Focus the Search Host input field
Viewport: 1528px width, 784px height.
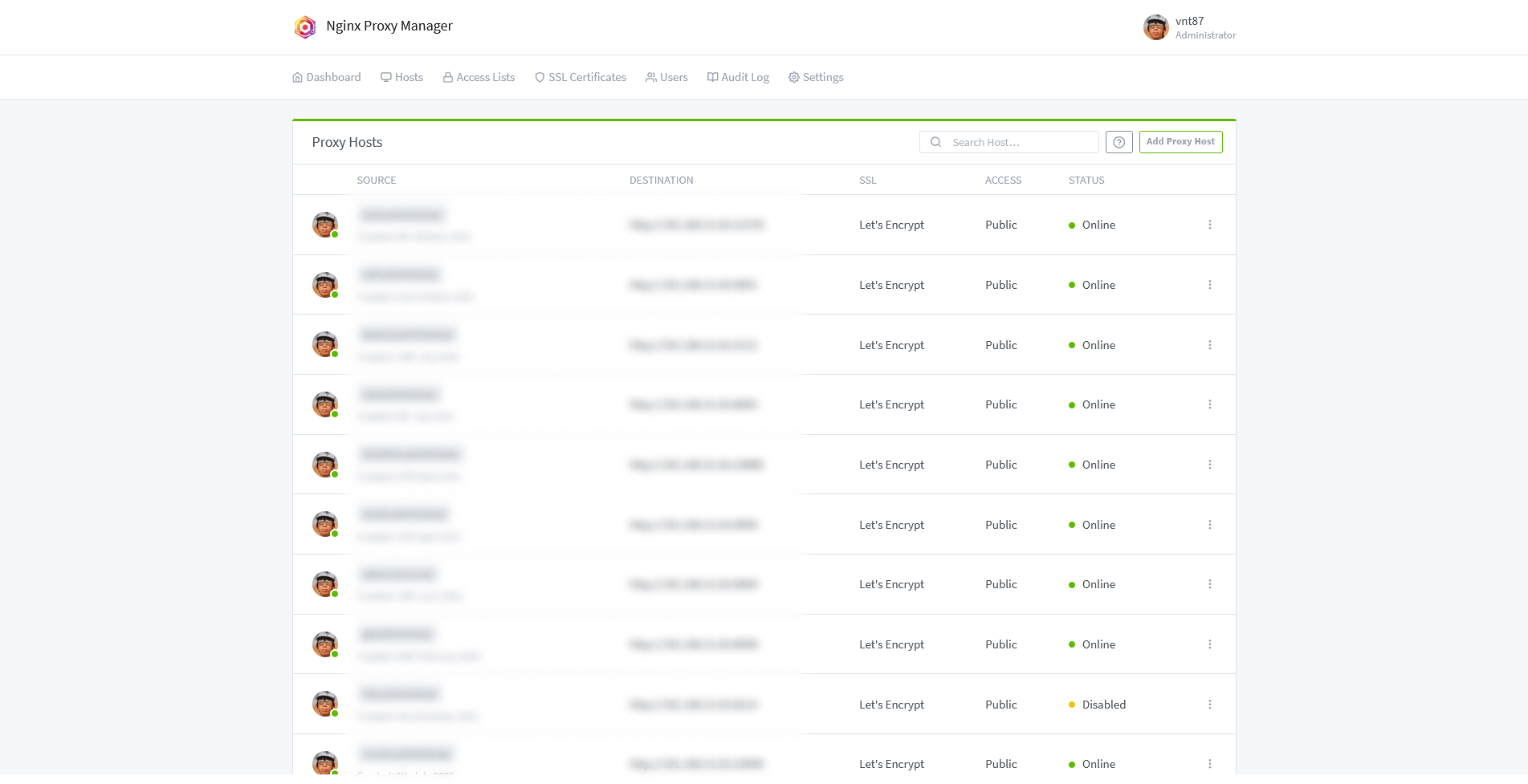tap(1009, 142)
